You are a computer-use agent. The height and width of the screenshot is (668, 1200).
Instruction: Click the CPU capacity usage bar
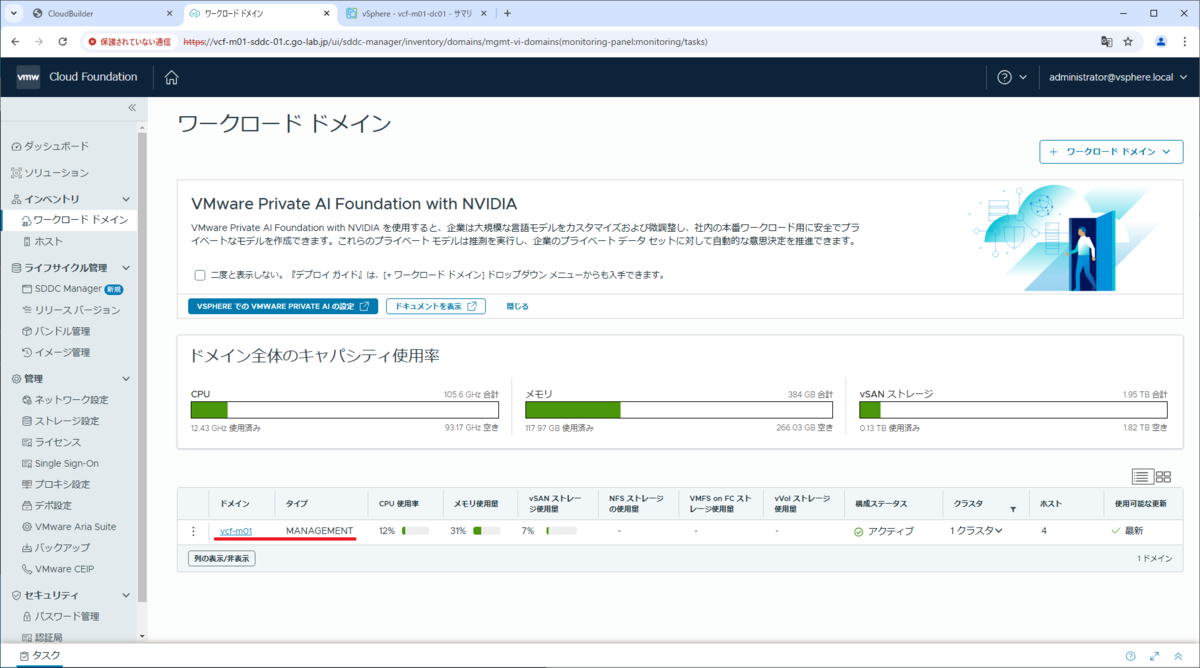coord(344,410)
